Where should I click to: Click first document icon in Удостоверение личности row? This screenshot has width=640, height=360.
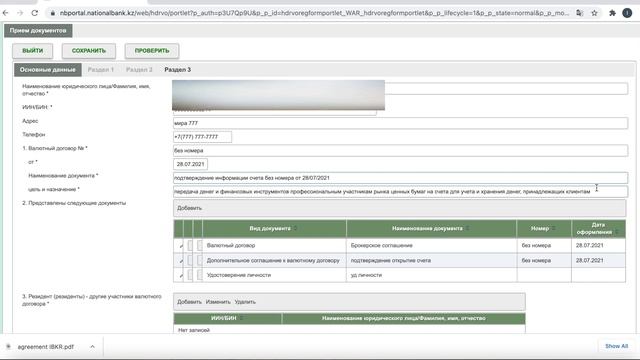coord(190,275)
